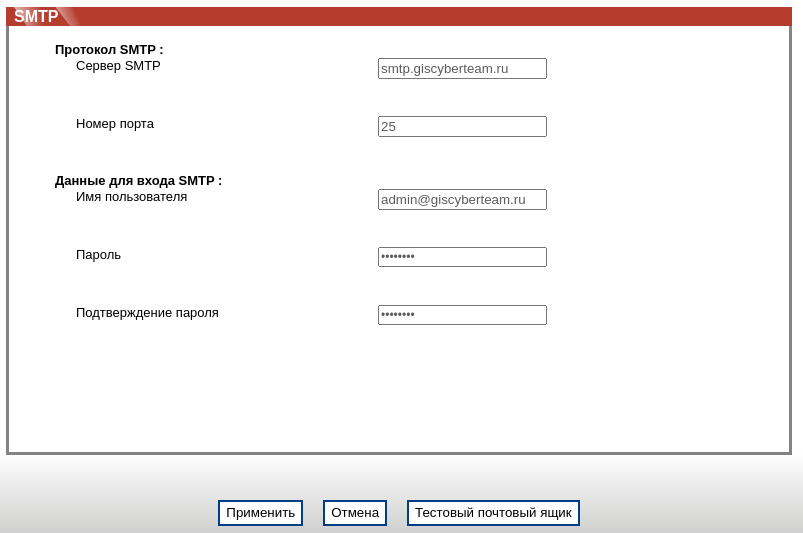
Task: Click the Протокол SMTP section heading
Action: tap(109, 50)
